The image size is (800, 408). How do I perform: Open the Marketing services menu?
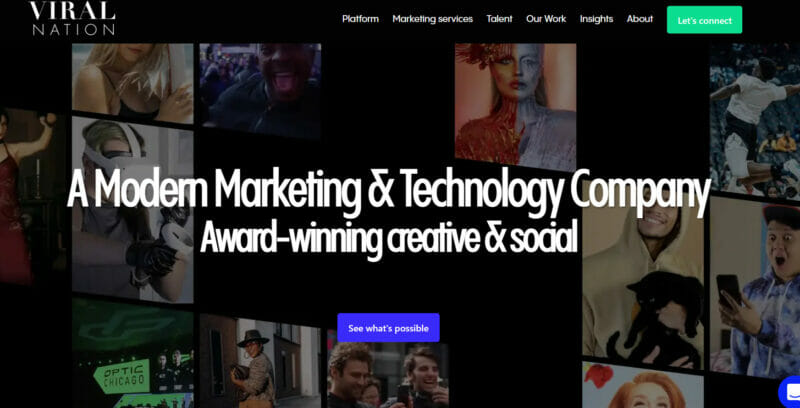point(433,19)
